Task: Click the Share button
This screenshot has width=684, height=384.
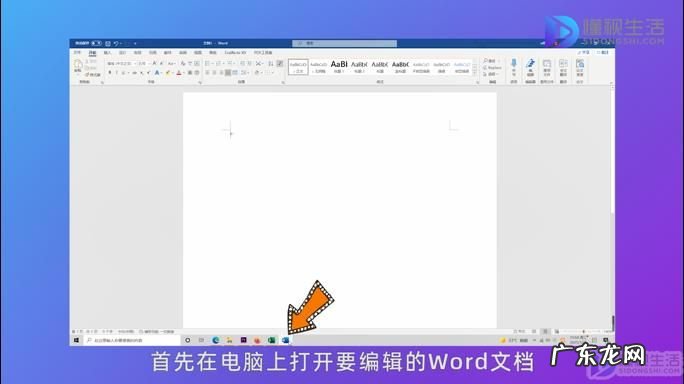Action: click(x=584, y=52)
